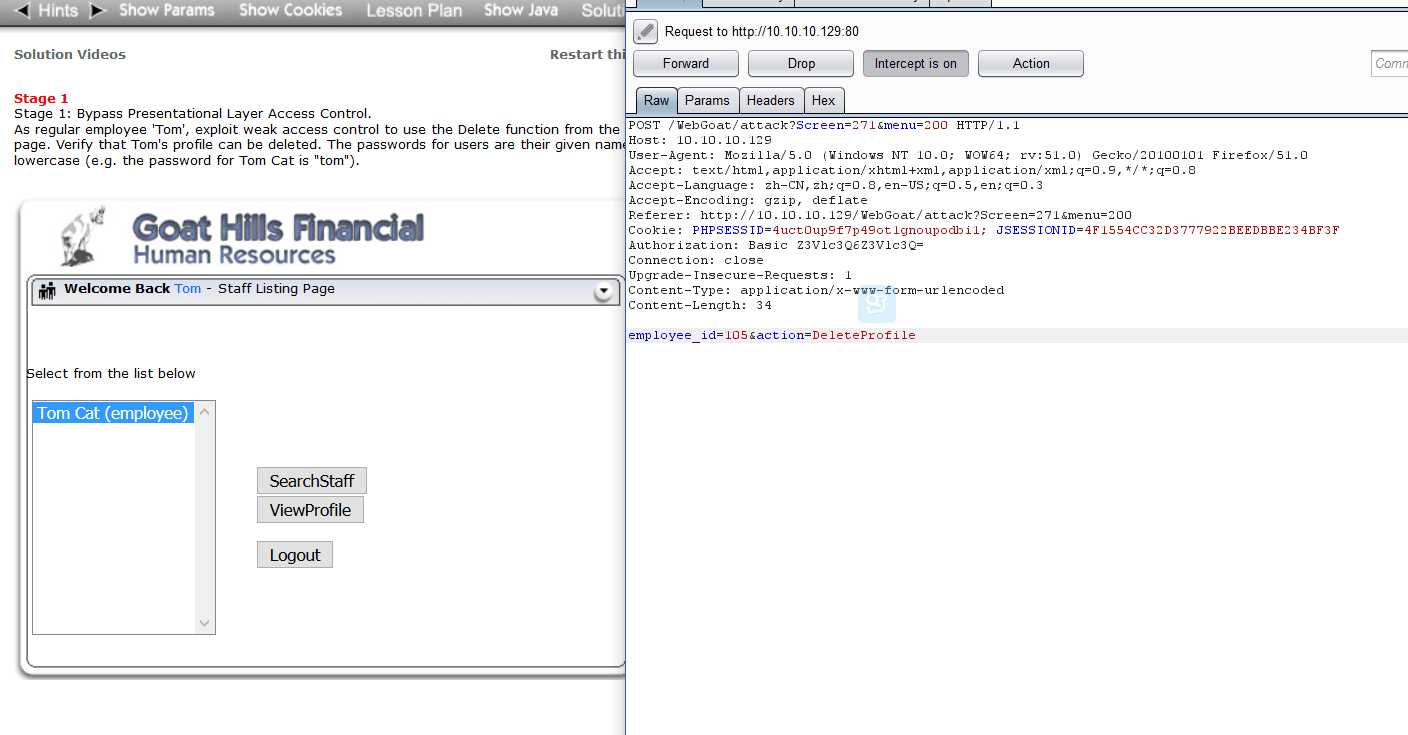Click the Content-Type header line

pyautogui.click(x=816, y=291)
